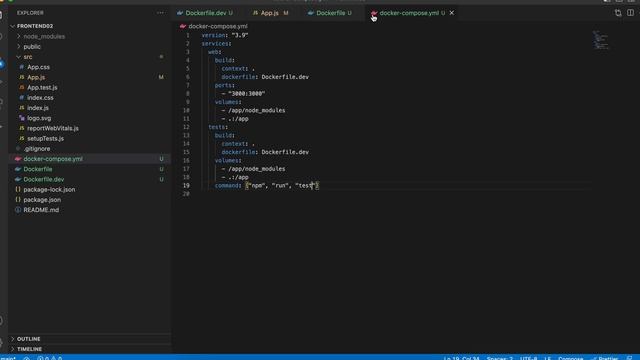Image resolution: width=640 pixels, height=360 pixels.
Task: Collapse the src folder
Action: click(x=28, y=57)
